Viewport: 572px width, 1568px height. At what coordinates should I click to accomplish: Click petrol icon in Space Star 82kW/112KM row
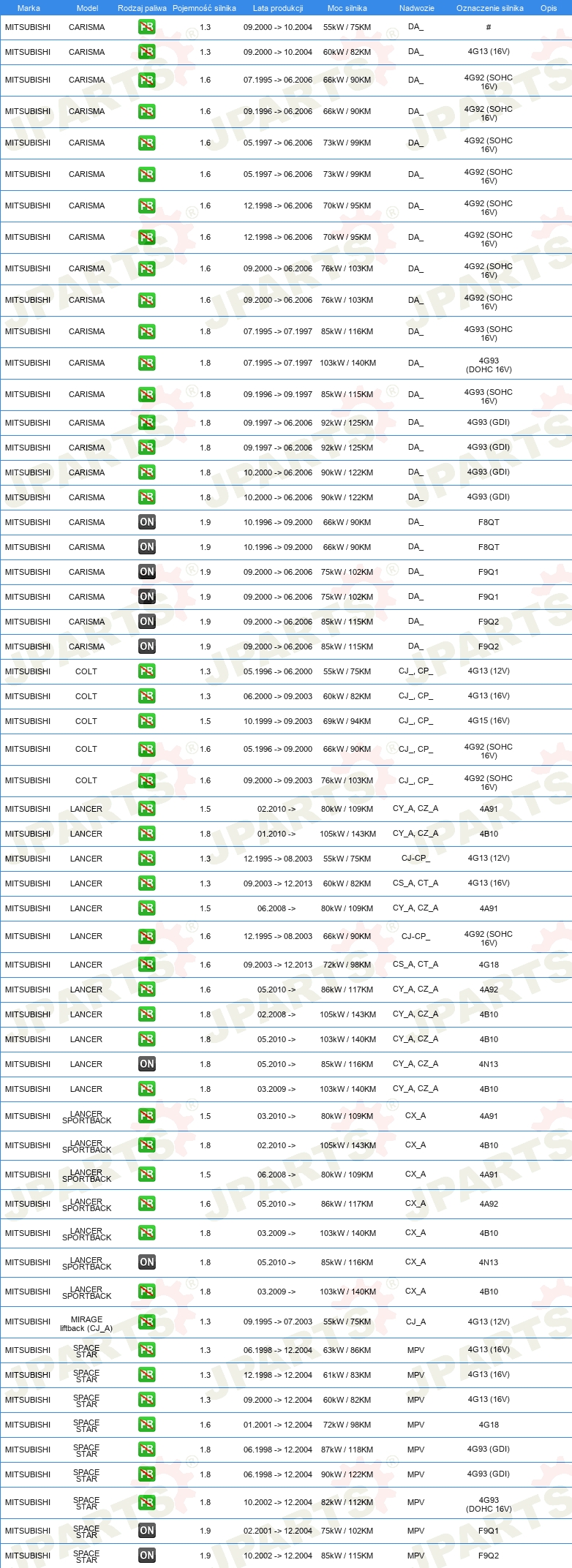tap(147, 1502)
